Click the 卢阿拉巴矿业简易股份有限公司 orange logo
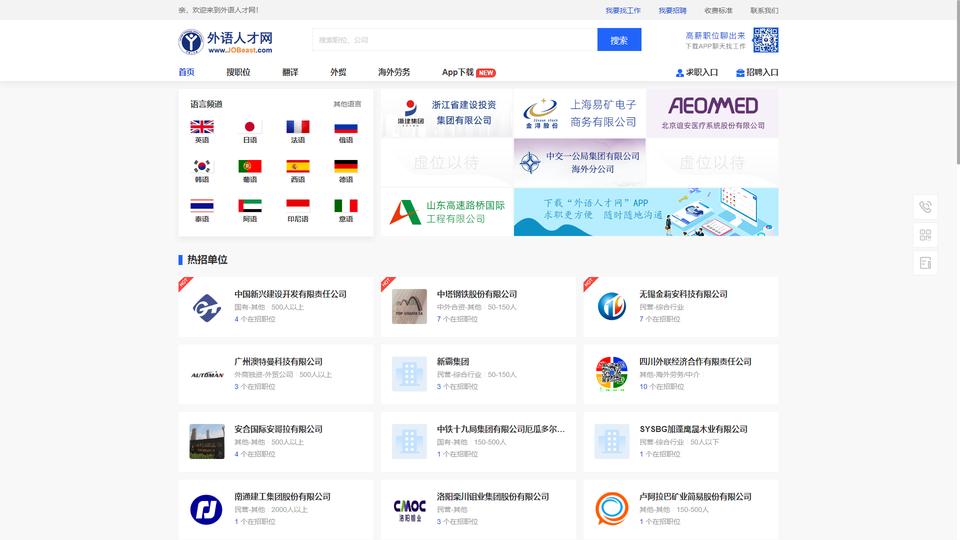Image resolution: width=960 pixels, height=540 pixels. pos(612,509)
